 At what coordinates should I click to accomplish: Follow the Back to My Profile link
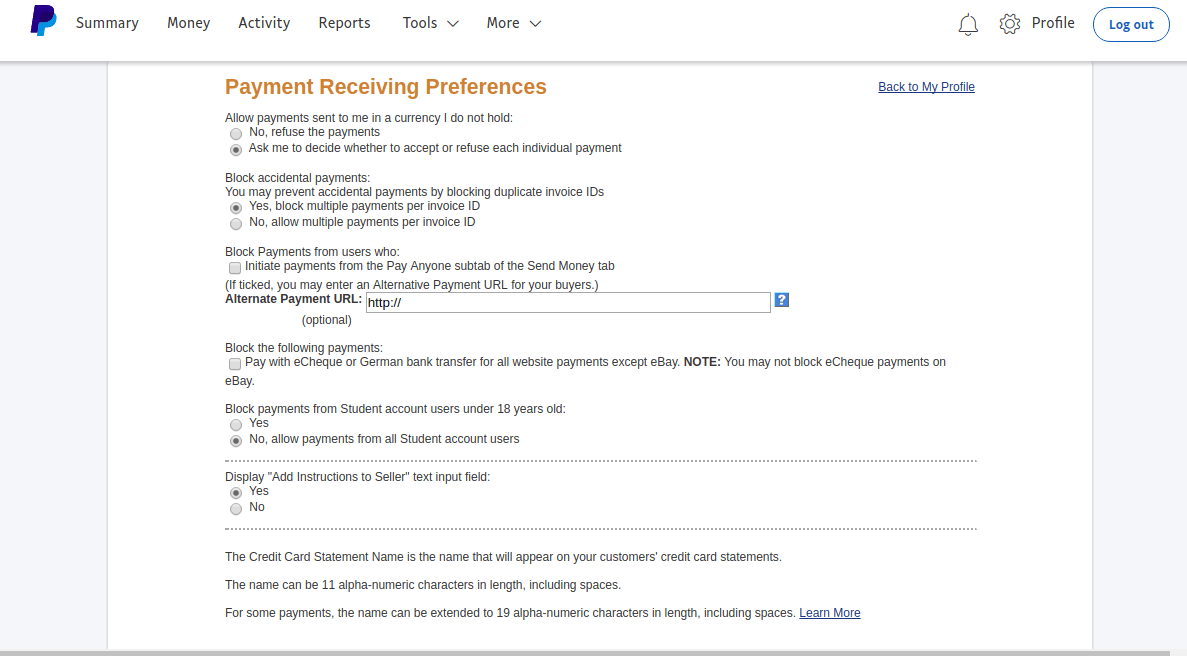coord(926,87)
